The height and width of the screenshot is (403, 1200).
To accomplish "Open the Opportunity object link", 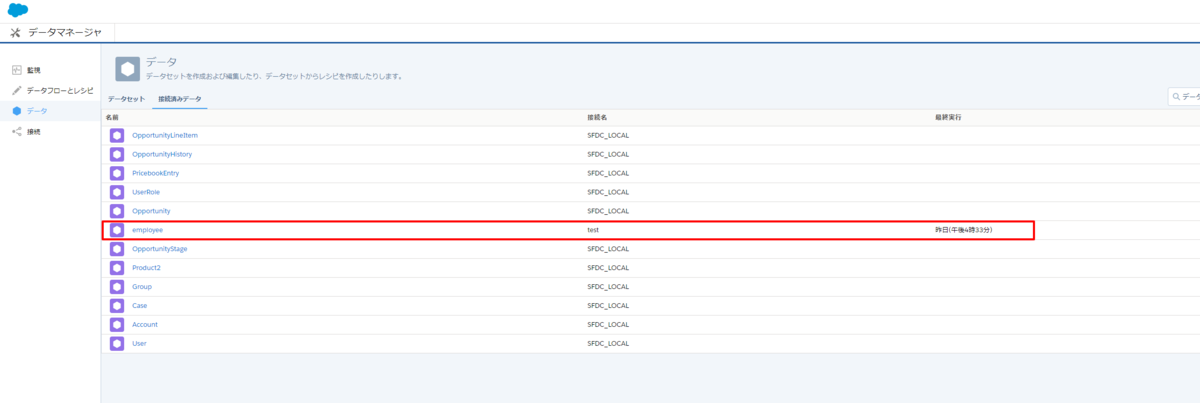I will [151, 211].
